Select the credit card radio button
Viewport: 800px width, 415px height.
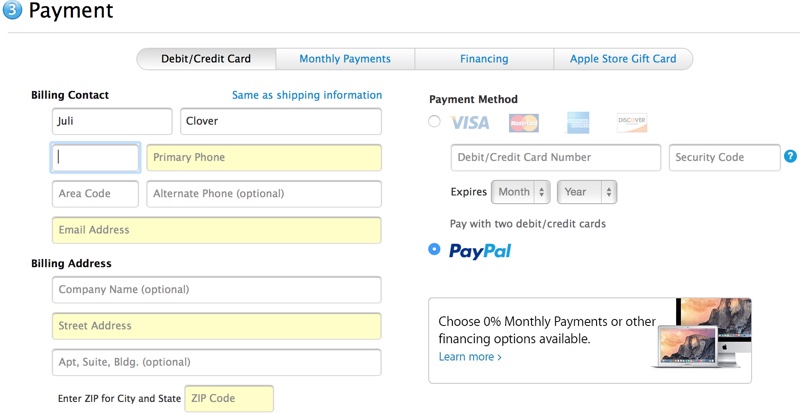tap(434, 121)
